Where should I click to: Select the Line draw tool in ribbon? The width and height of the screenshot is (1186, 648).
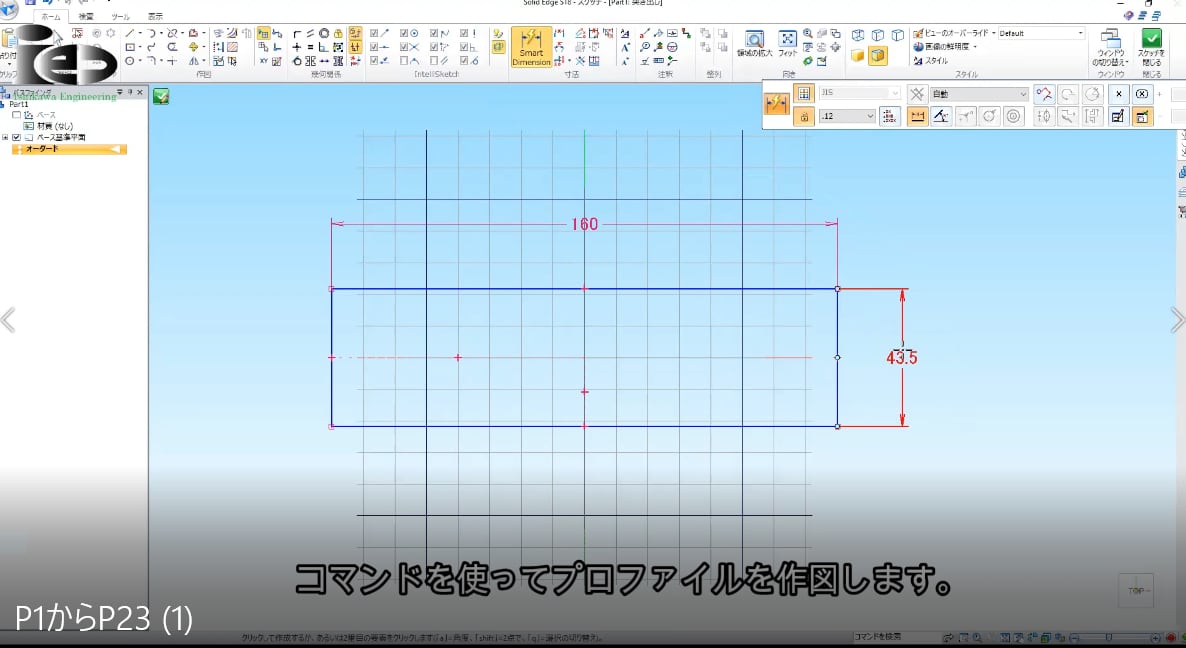click(130, 33)
